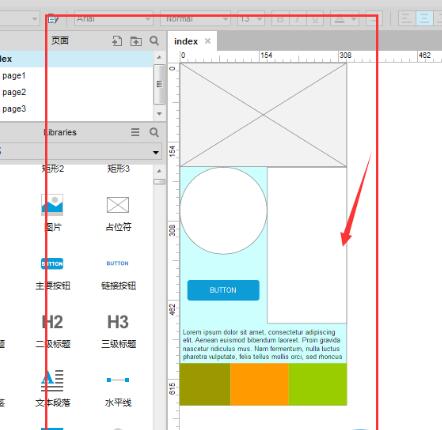Image resolution: width=442 pixels, height=430 pixels.
Task: Click the widget list scroll-up arrow
Action: click(159, 171)
